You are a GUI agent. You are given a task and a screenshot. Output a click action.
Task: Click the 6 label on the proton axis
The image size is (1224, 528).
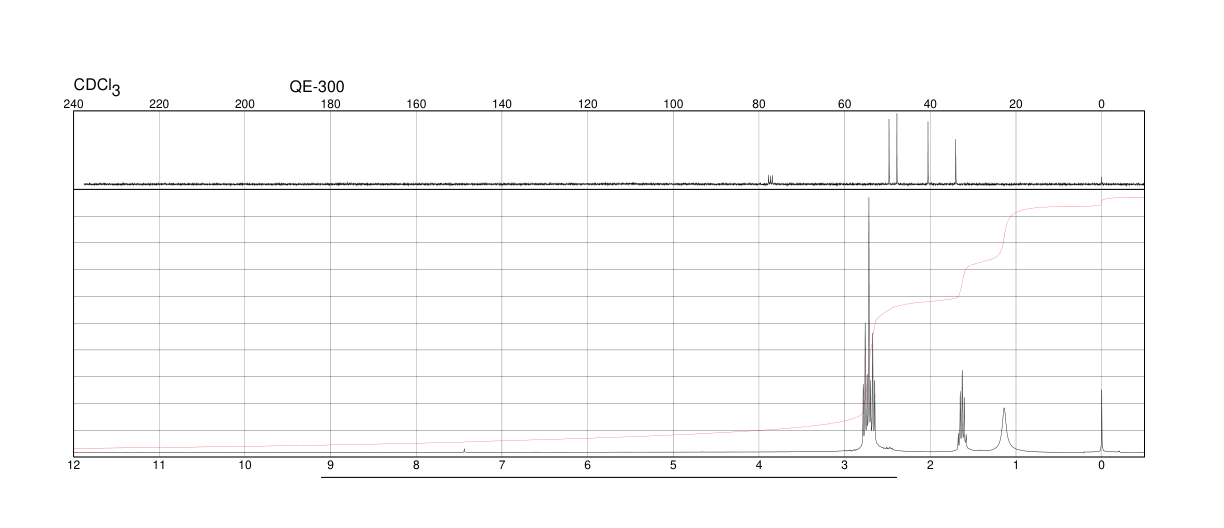588,465
